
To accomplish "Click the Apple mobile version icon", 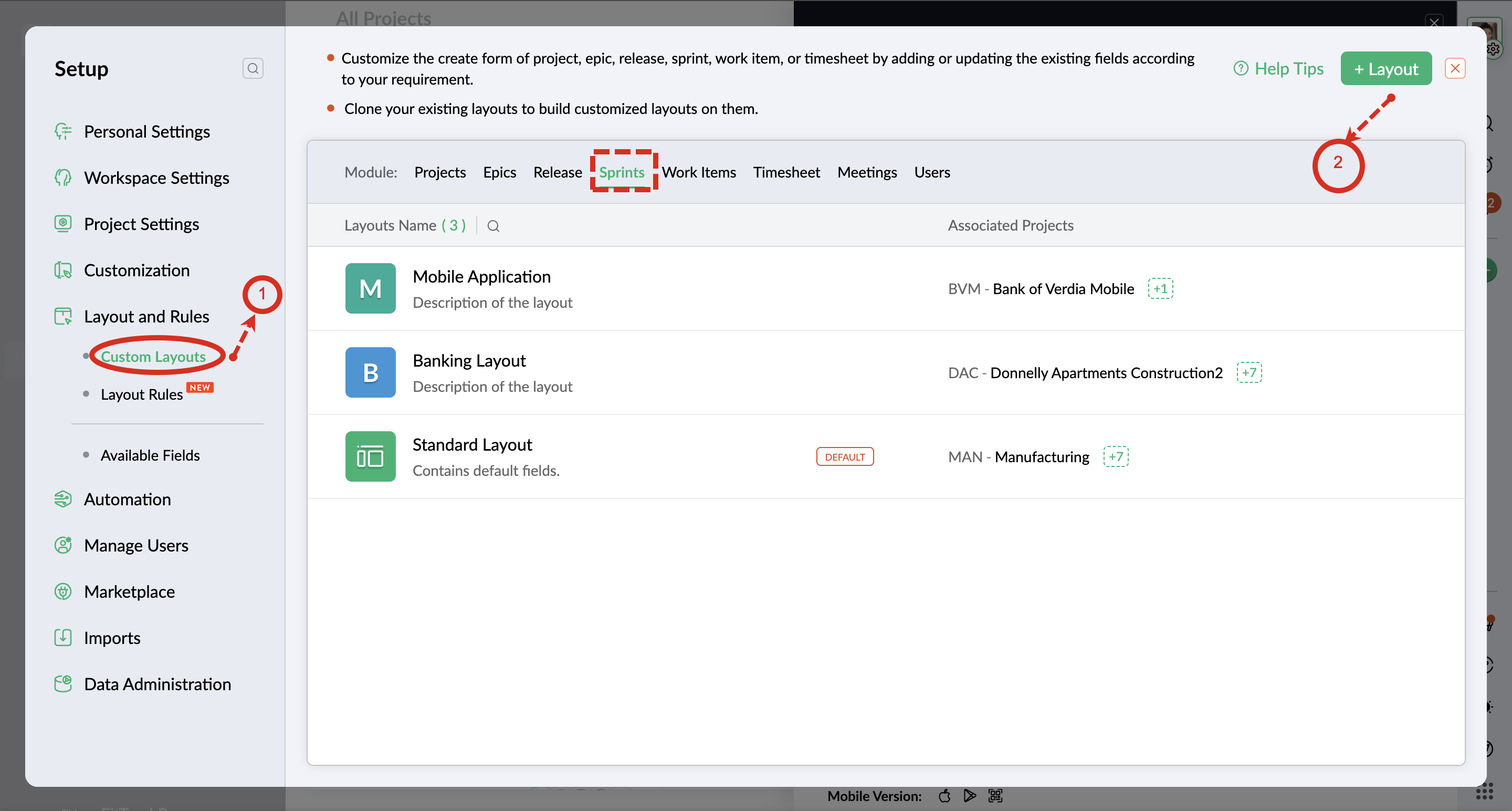I will click(x=944, y=796).
